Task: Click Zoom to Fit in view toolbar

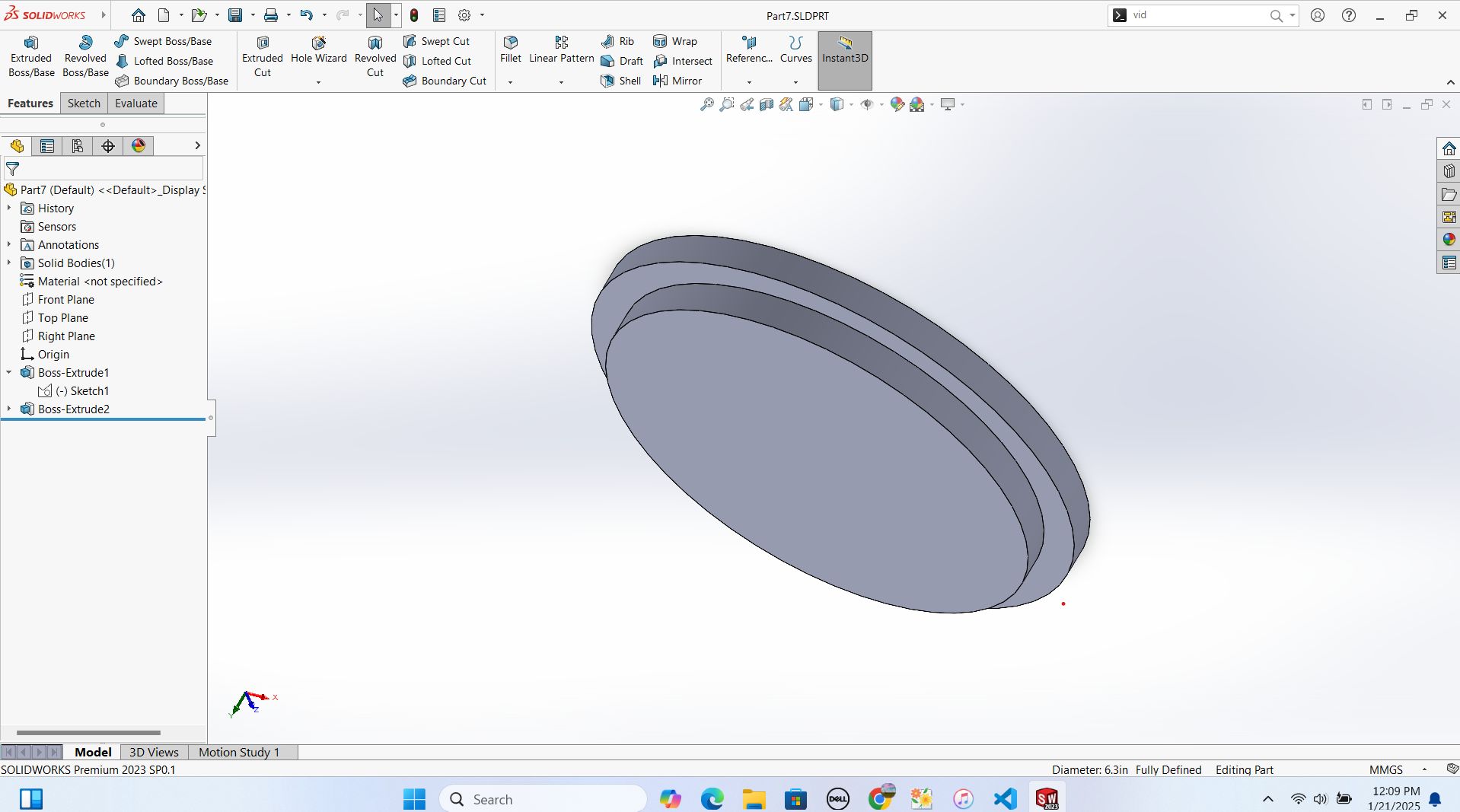Action: [x=707, y=104]
